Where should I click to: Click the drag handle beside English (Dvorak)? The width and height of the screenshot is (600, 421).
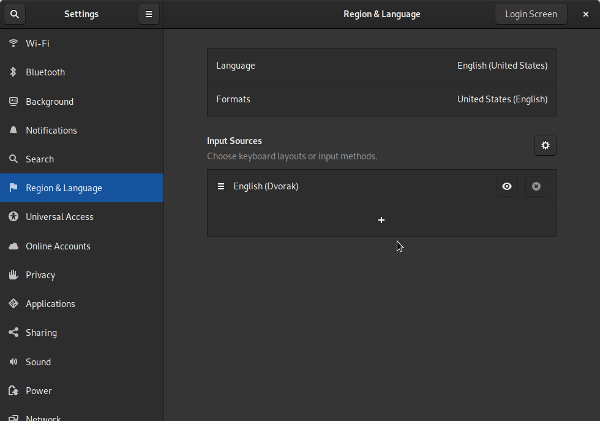point(220,187)
